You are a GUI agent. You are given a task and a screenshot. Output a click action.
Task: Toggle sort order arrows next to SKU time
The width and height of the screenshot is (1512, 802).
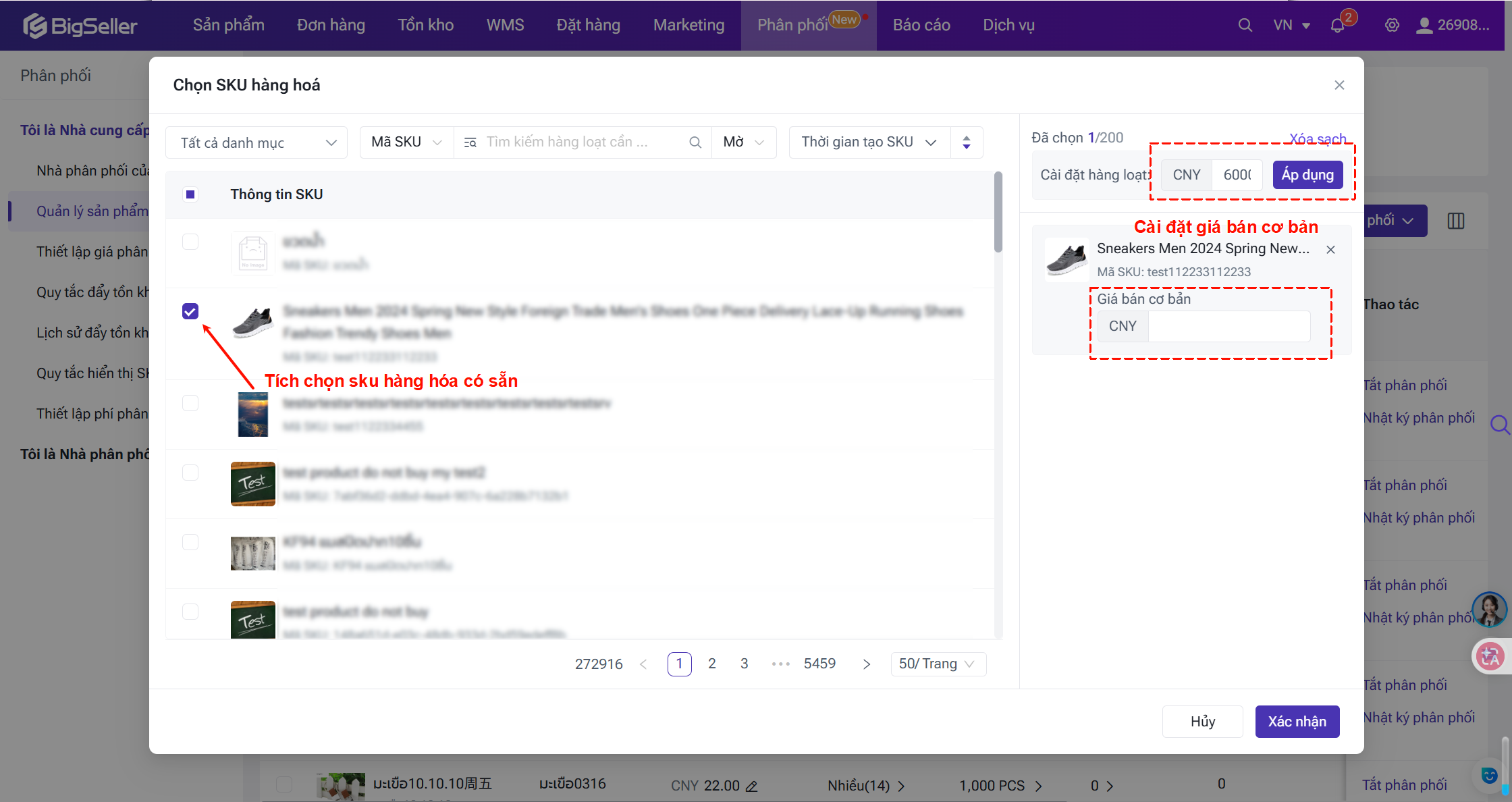pos(967,142)
